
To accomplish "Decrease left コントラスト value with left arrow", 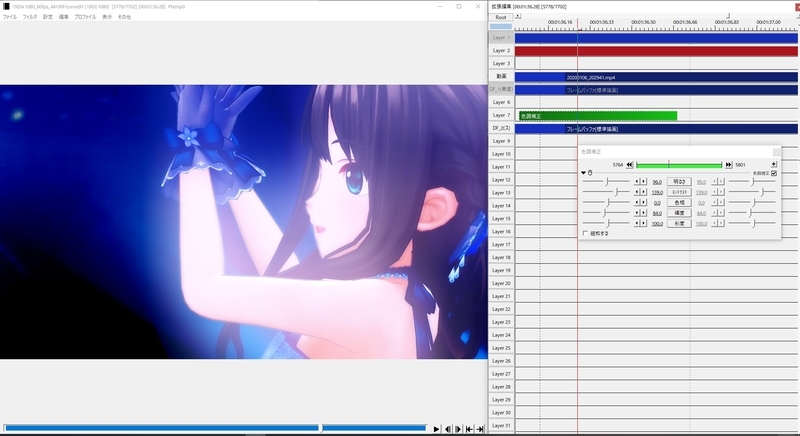I will (x=637, y=192).
